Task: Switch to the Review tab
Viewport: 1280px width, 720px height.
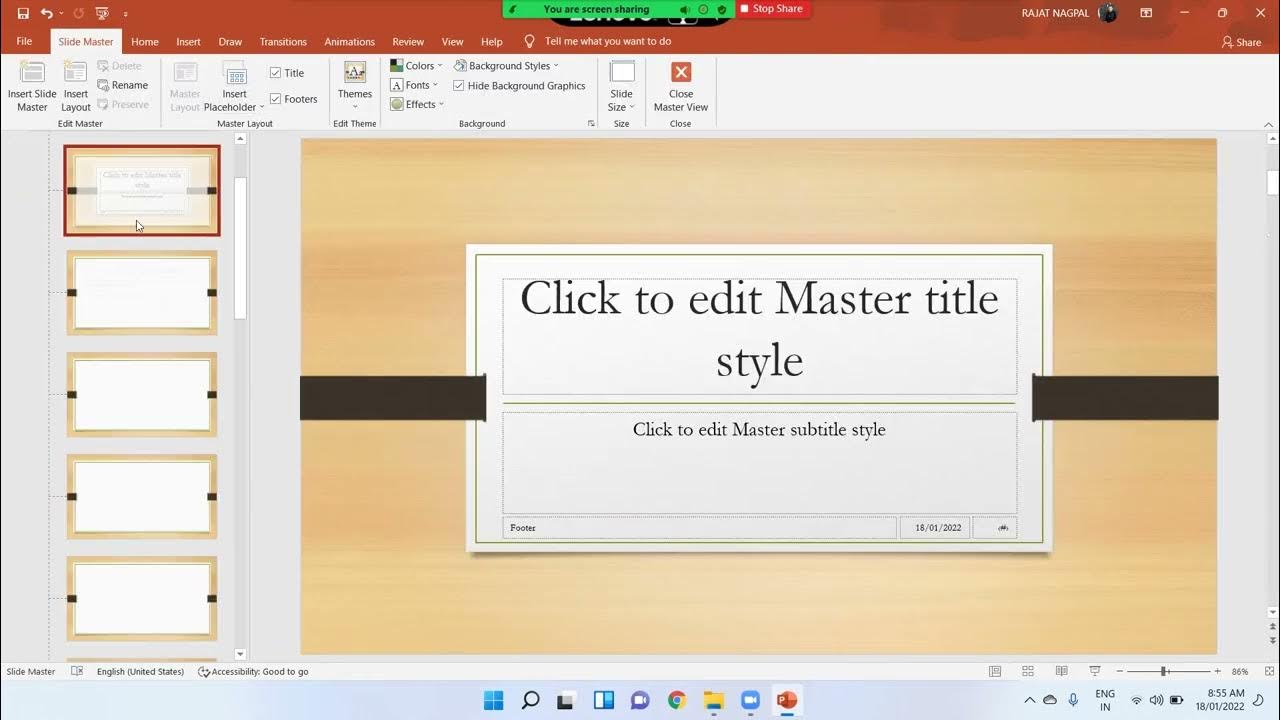Action: click(408, 42)
